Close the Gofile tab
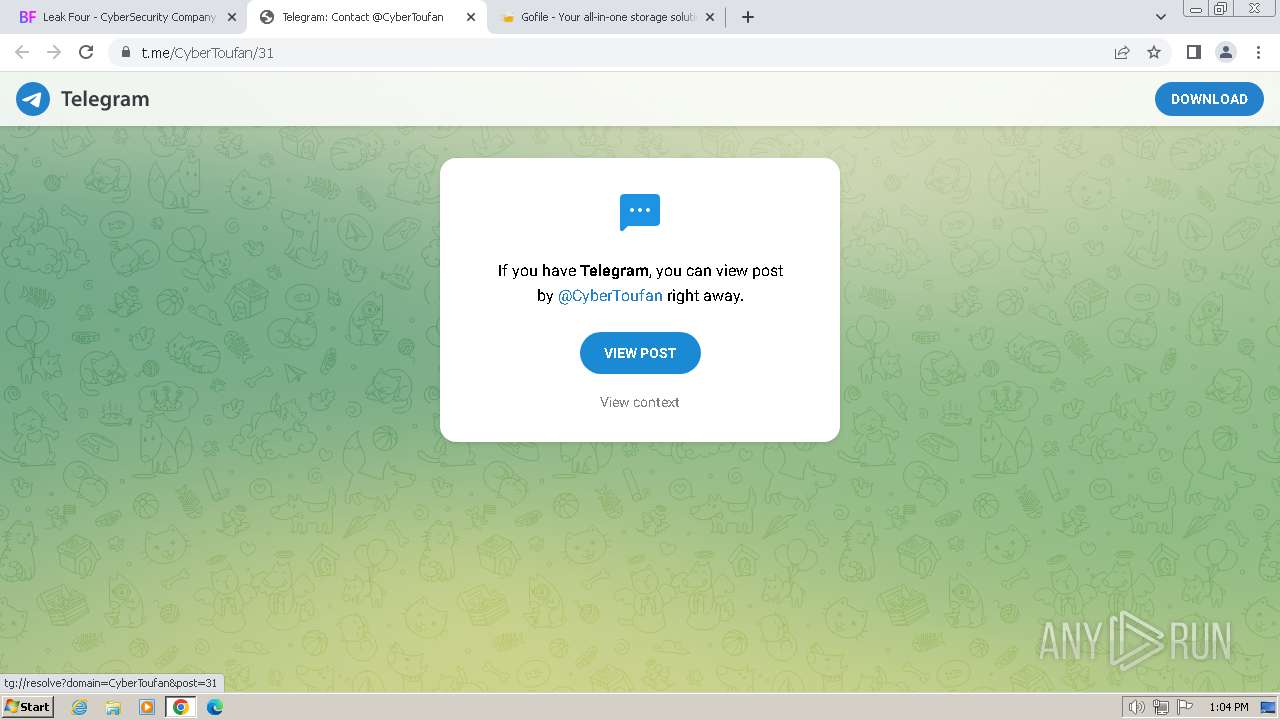Screen dimensions: 1280x720 710,17
